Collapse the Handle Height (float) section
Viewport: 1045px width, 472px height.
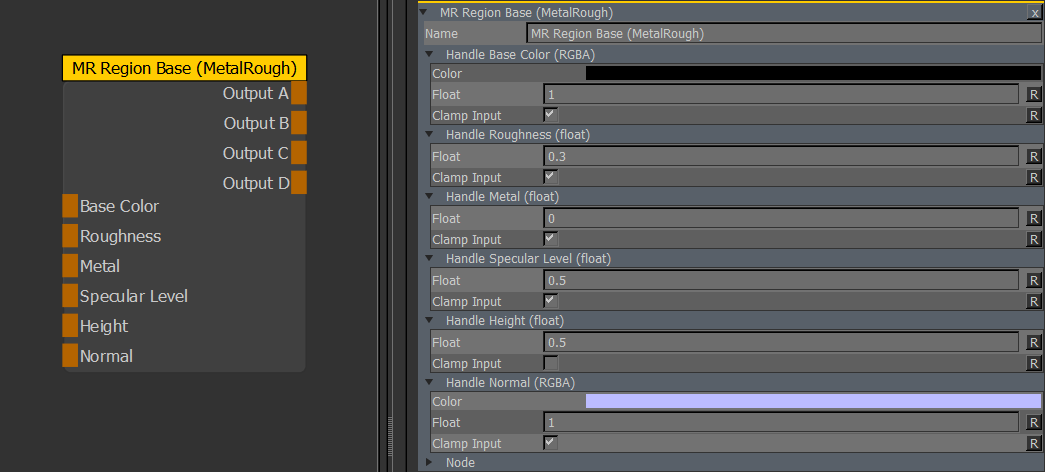[430, 321]
